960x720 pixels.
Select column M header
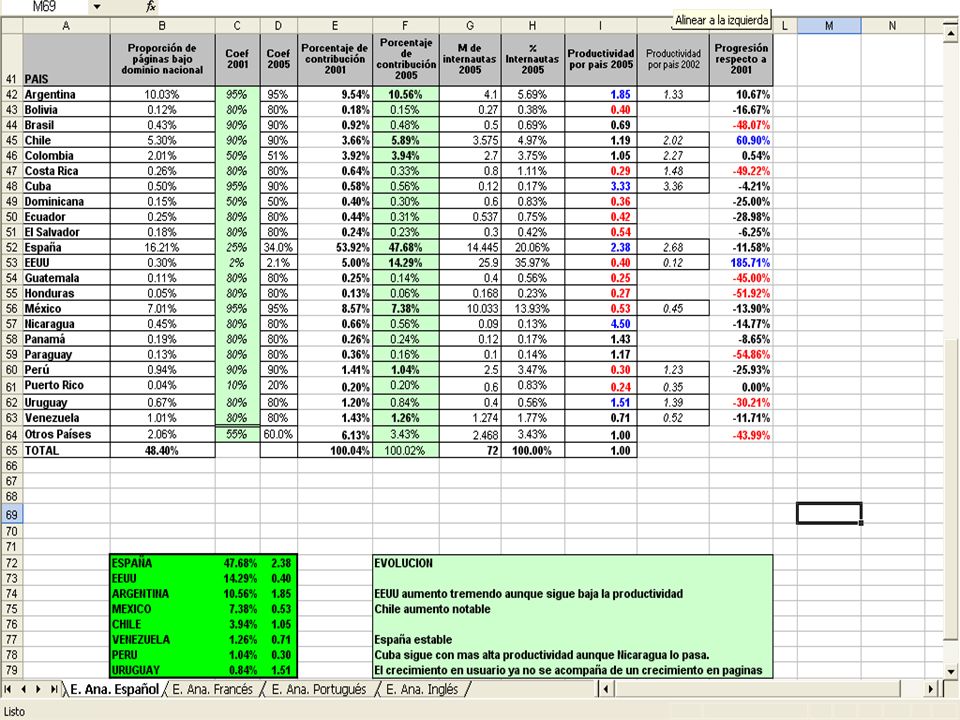829,26
